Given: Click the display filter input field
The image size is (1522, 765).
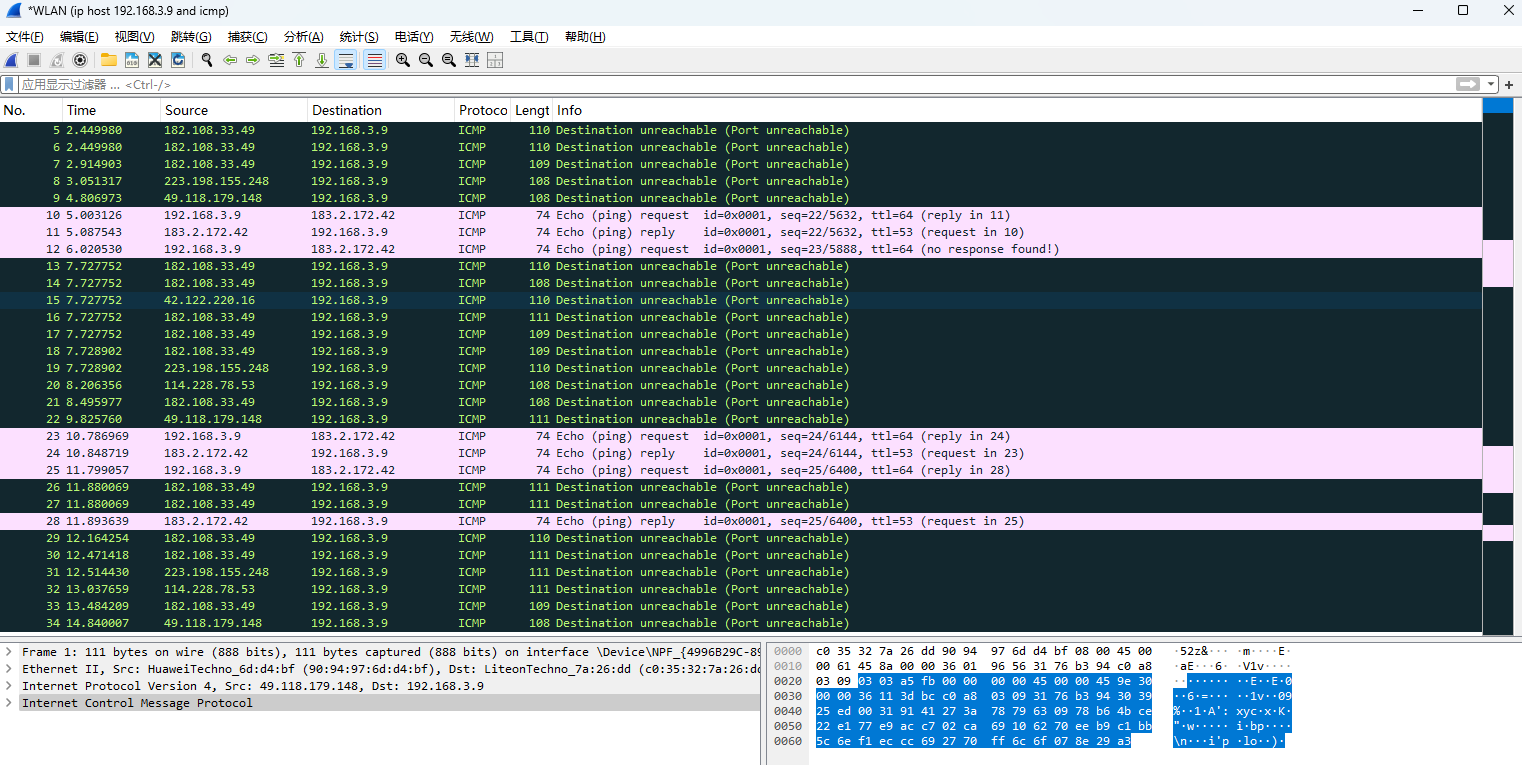Looking at the screenshot, I should coord(738,85).
